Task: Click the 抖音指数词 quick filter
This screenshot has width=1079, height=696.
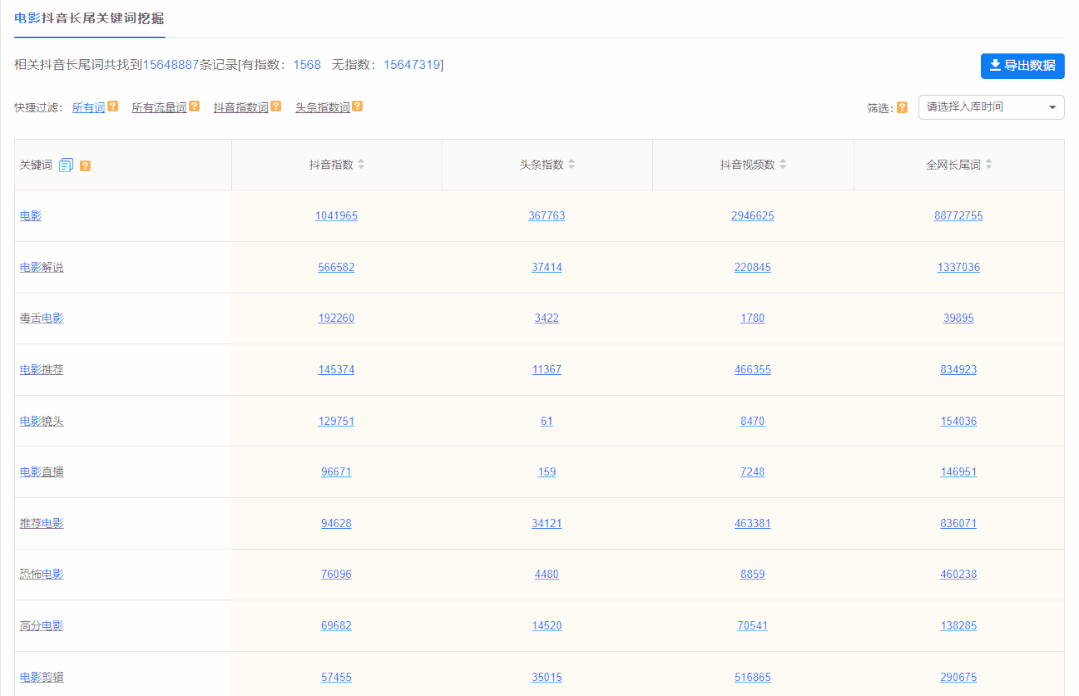Action: point(241,107)
